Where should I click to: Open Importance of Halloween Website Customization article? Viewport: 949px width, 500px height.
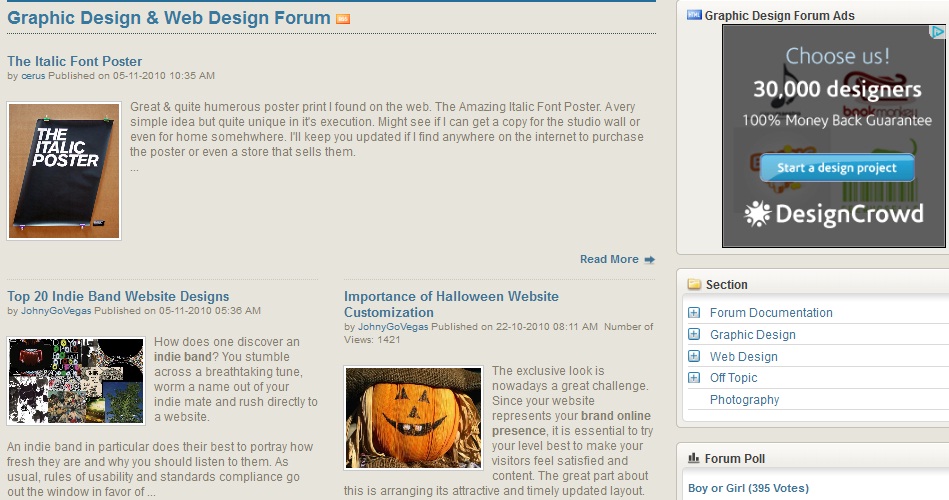click(x=452, y=304)
